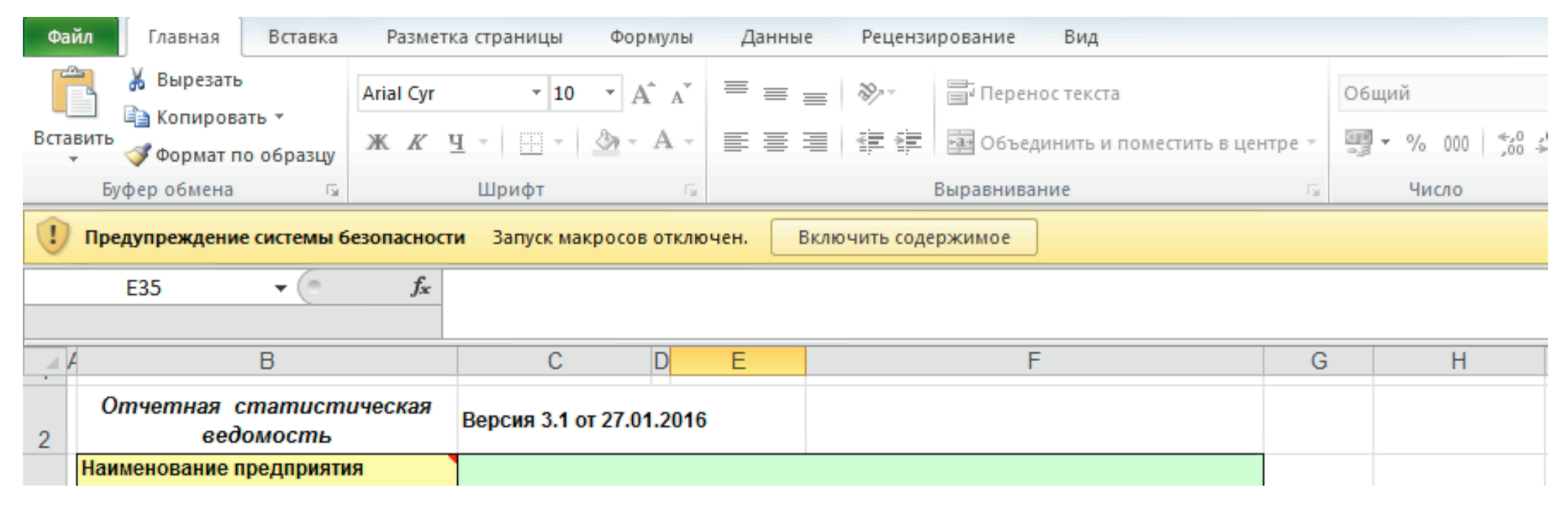Open the font size dropdown
This screenshot has height=524, width=1568.
(x=610, y=94)
